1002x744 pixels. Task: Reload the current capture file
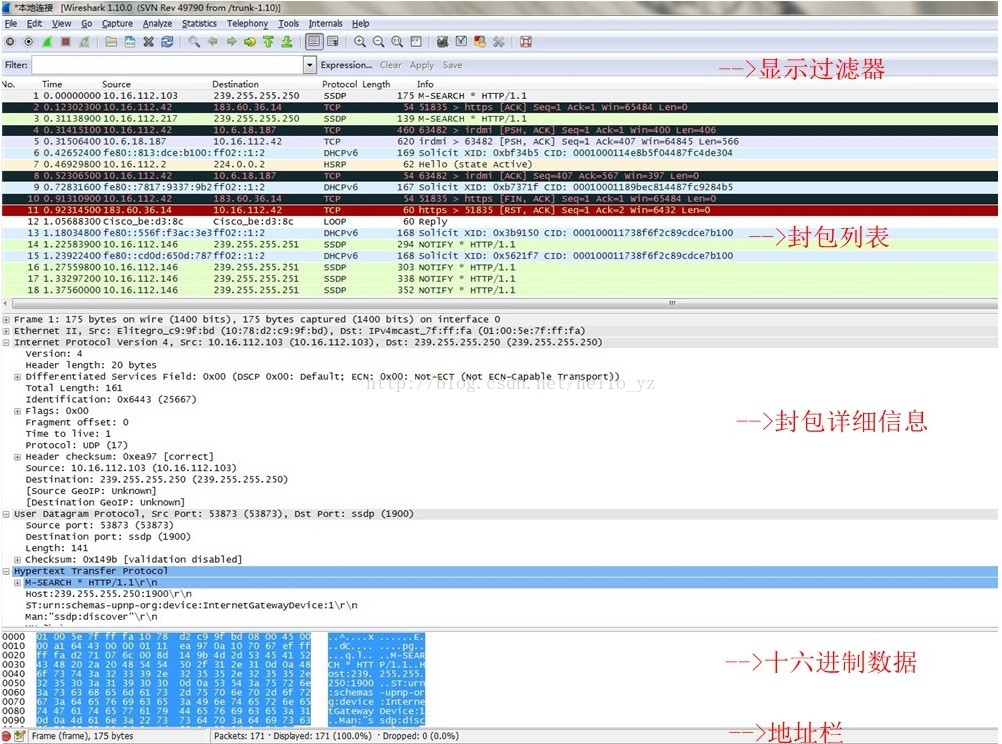(167, 42)
